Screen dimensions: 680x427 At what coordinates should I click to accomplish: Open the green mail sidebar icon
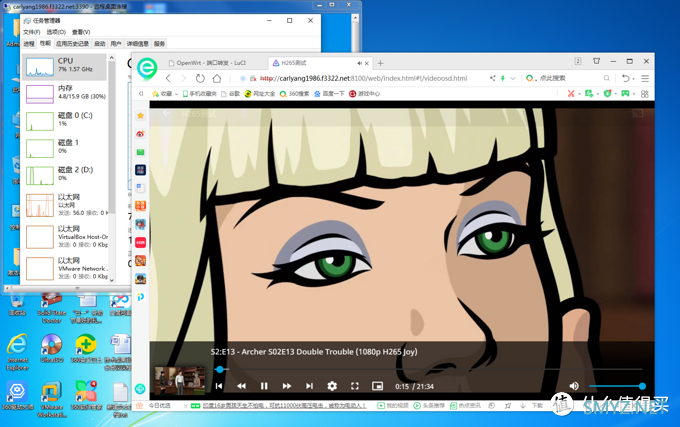(141, 152)
